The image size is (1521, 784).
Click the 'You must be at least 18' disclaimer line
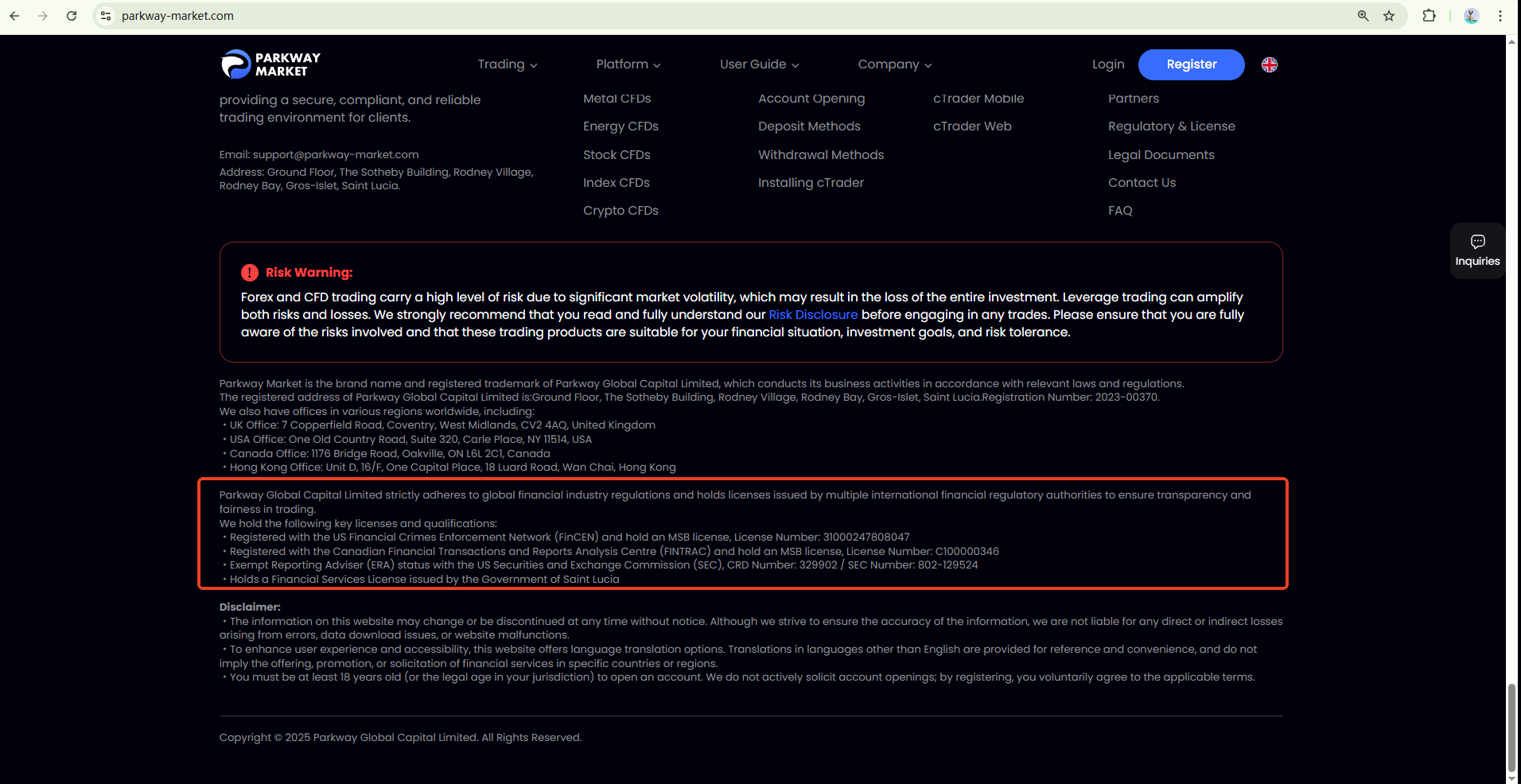click(x=739, y=677)
